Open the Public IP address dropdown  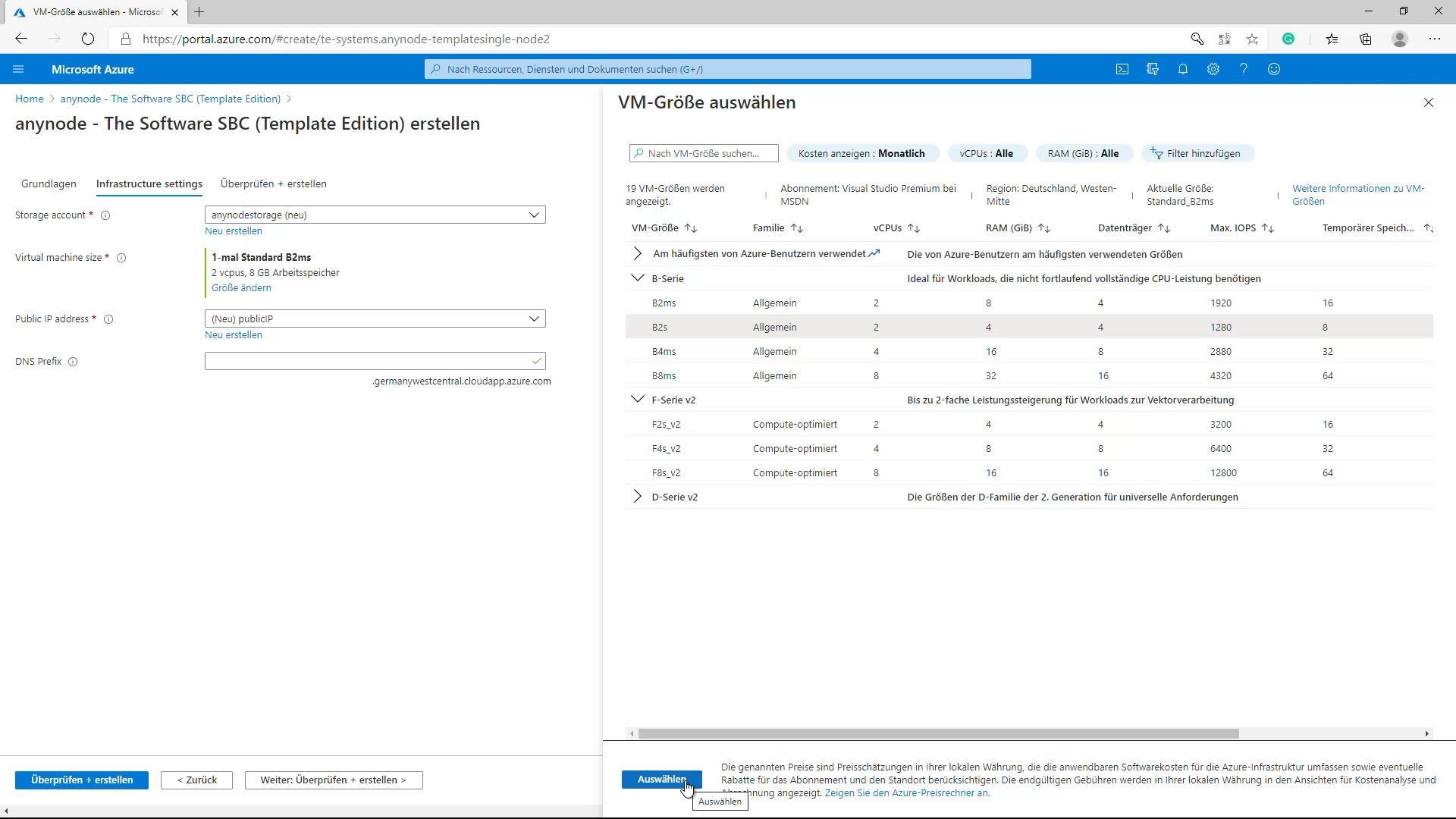click(375, 319)
